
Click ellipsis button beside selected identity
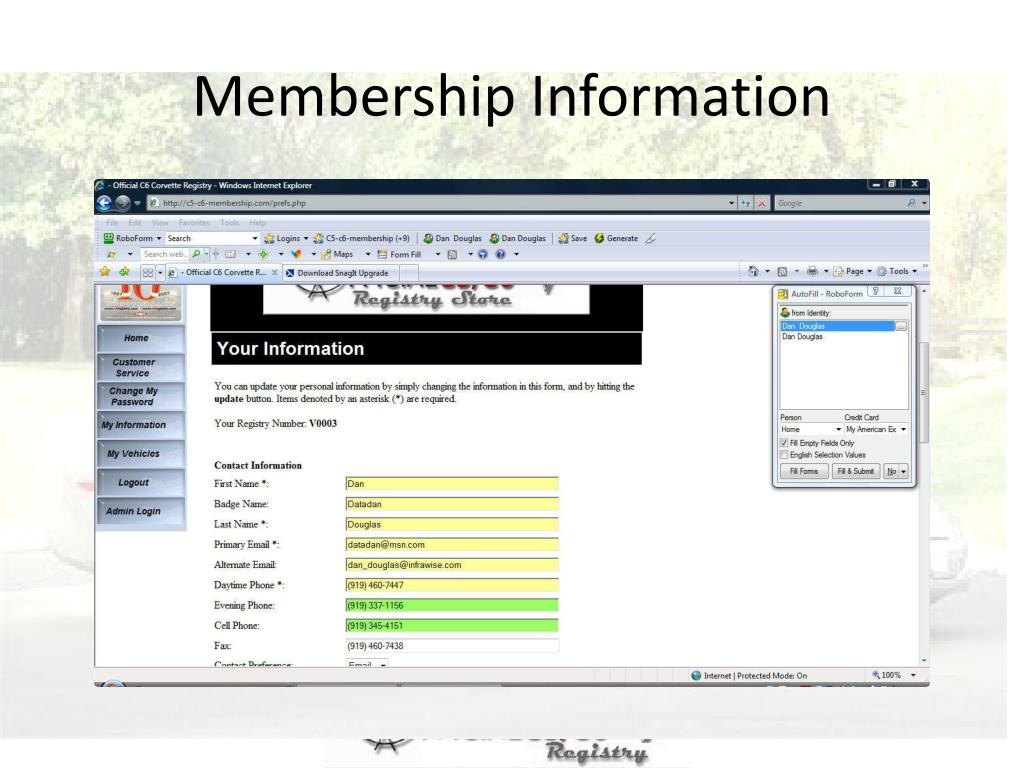tap(901, 326)
